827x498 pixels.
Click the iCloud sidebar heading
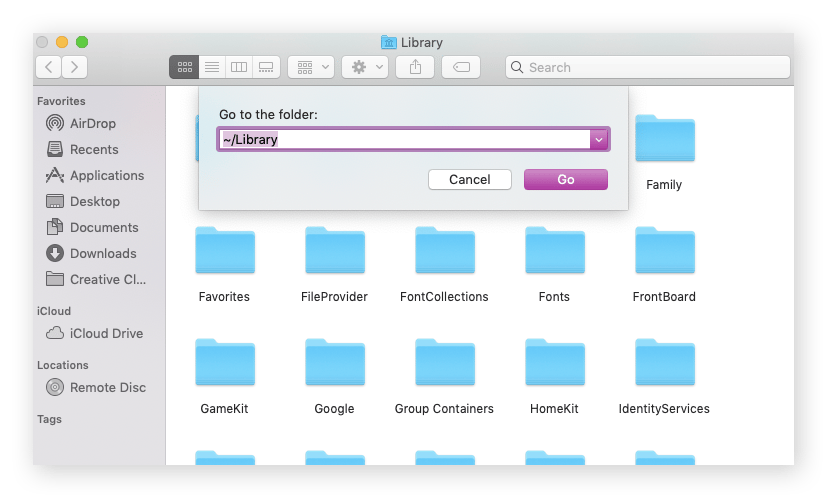[54, 311]
